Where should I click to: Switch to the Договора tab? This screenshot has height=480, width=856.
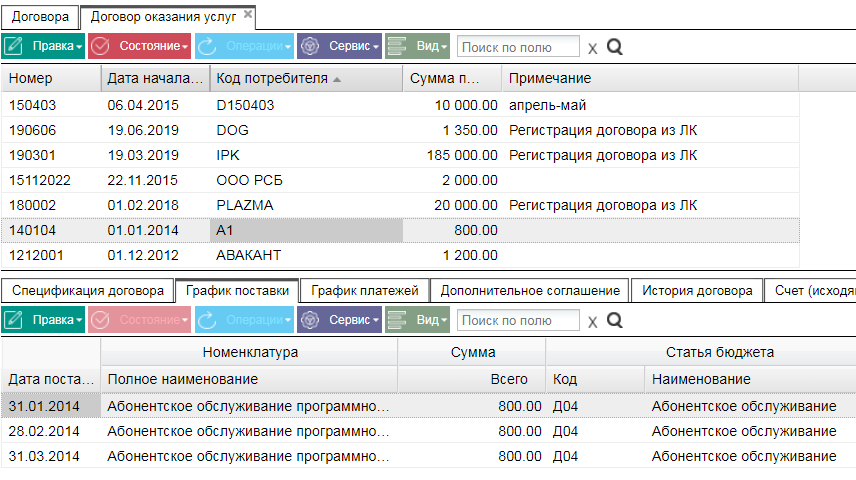[40, 17]
